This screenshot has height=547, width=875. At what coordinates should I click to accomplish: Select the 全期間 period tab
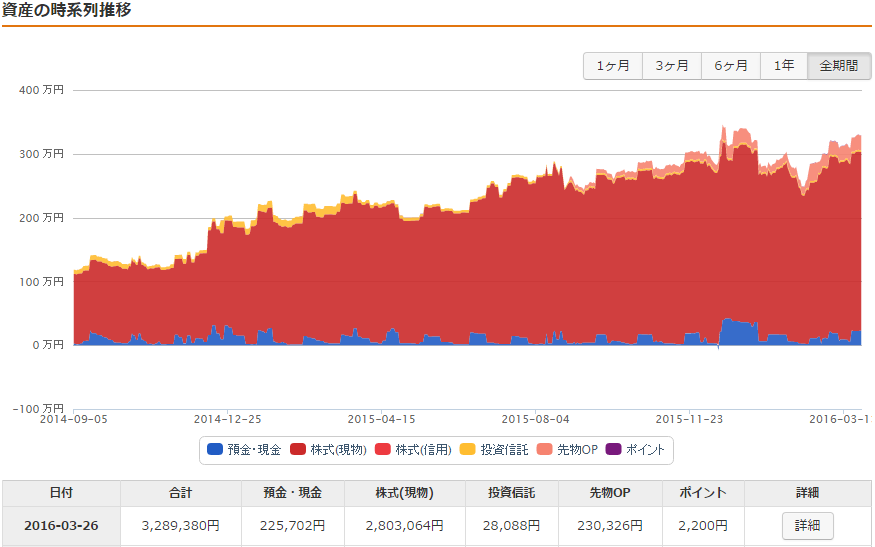839,66
